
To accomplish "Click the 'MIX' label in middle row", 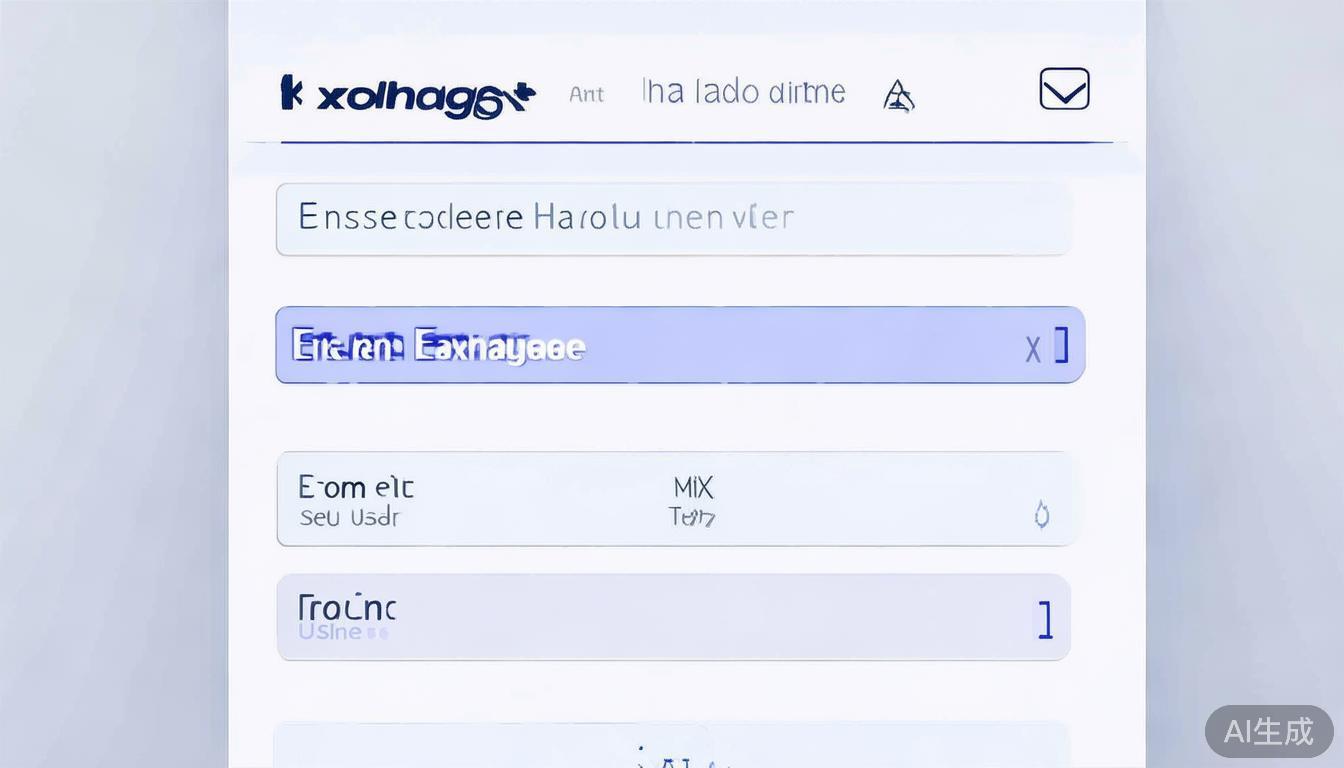I will (x=693, y=487).
